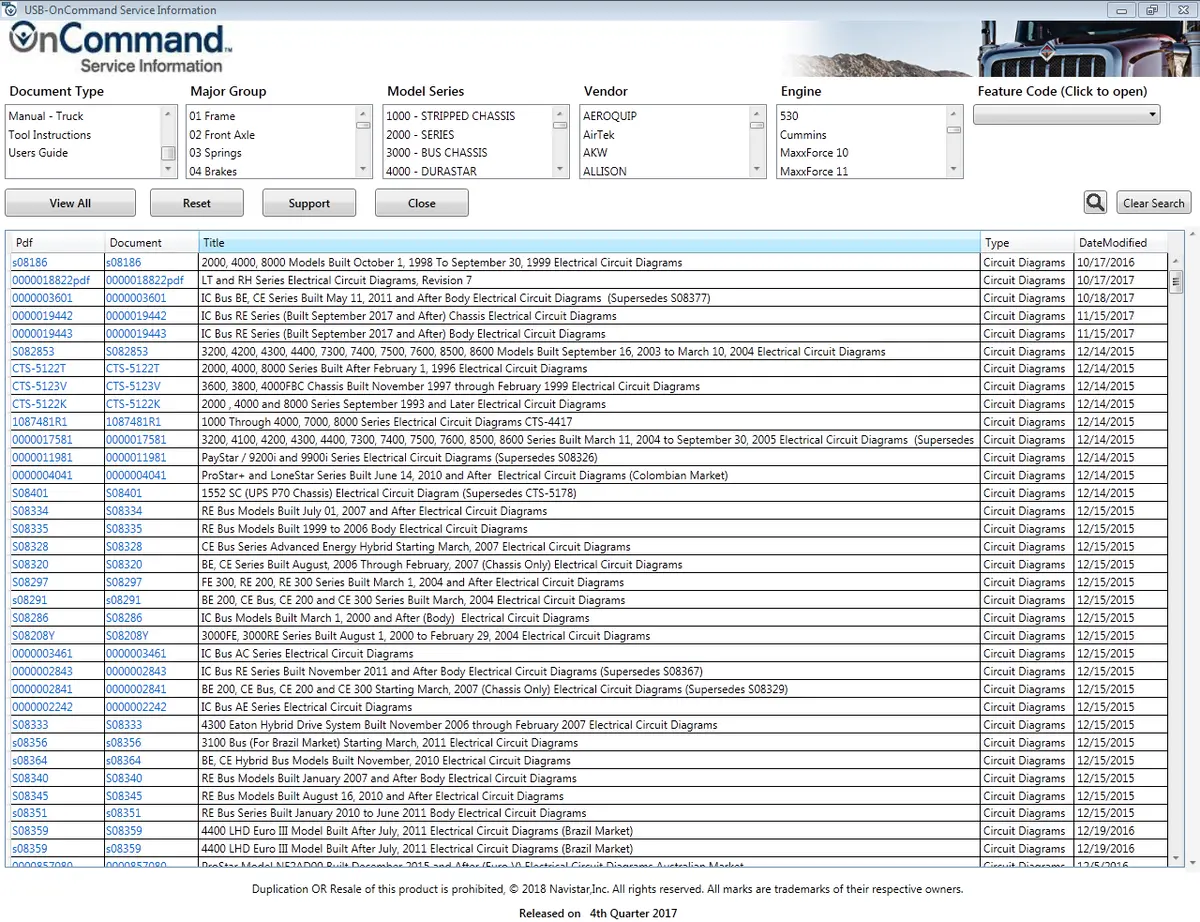Open pdf link S082853
The width and height of the screenshot is (1200, 922).
(33, 351)
